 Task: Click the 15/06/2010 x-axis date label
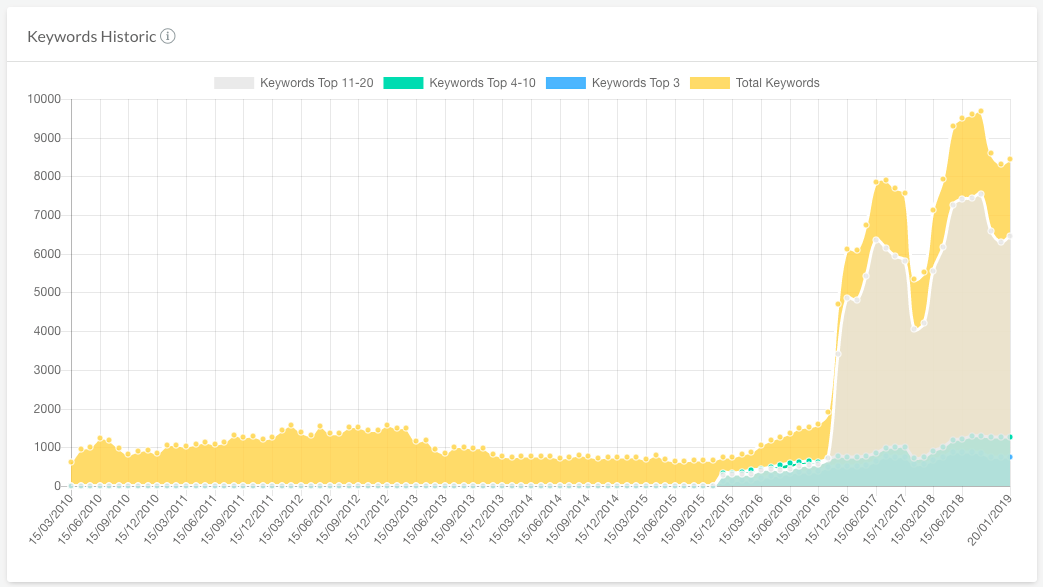79,520
